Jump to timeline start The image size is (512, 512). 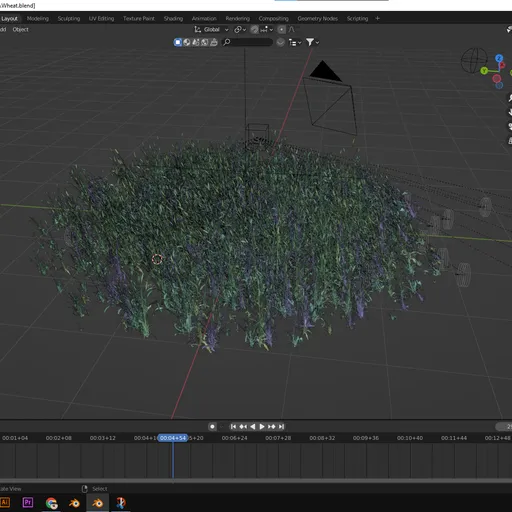[233, 427]
